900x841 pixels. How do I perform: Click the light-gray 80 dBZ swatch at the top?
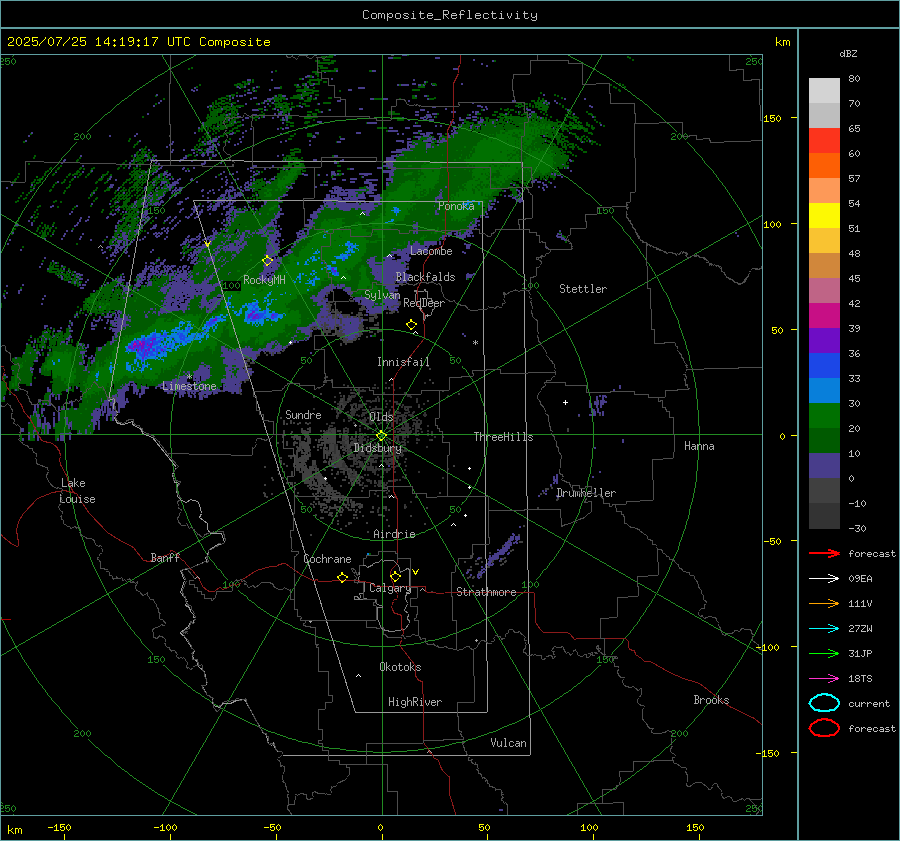pos(824,91)
